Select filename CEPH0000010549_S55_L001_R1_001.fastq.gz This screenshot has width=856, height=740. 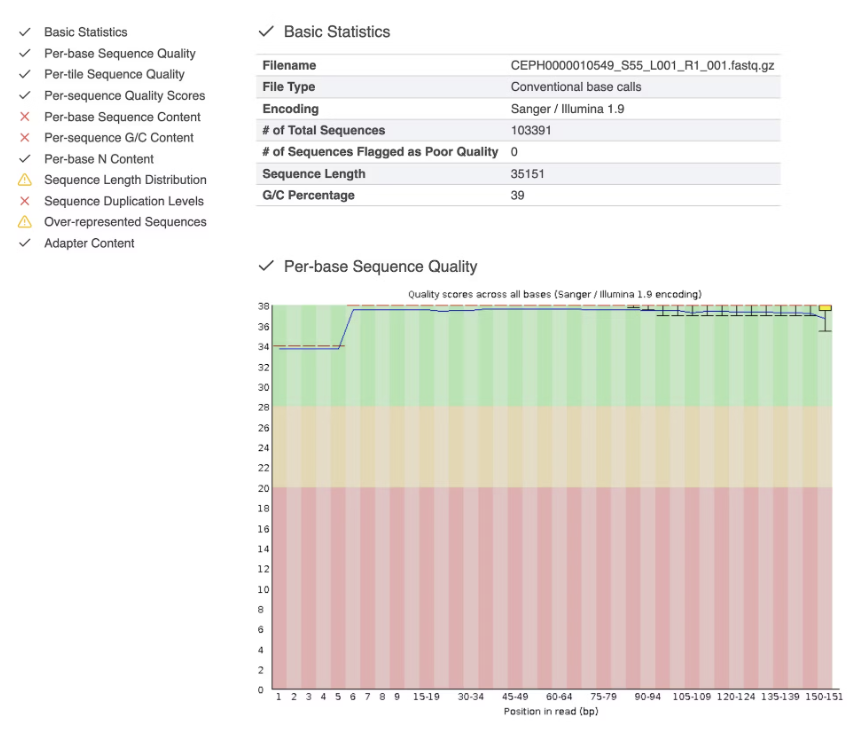(x=642, y=65)
